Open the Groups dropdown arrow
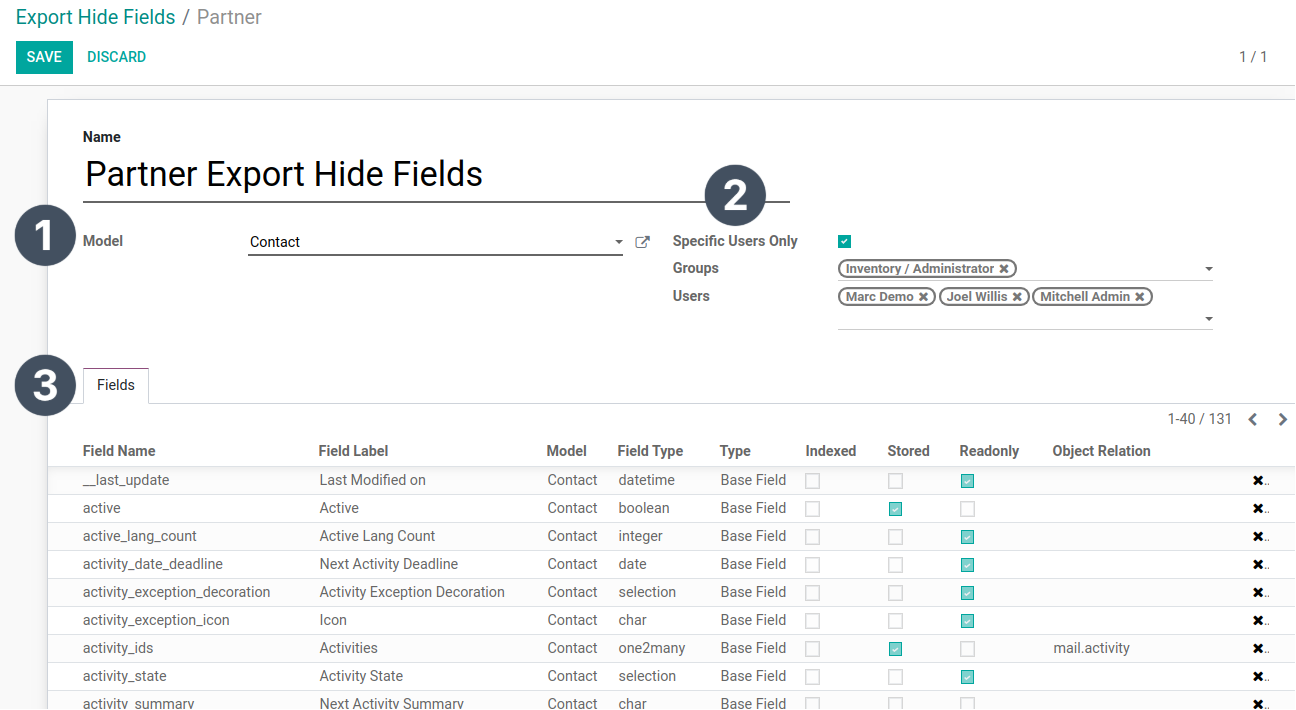 [x=1208, y=269]
